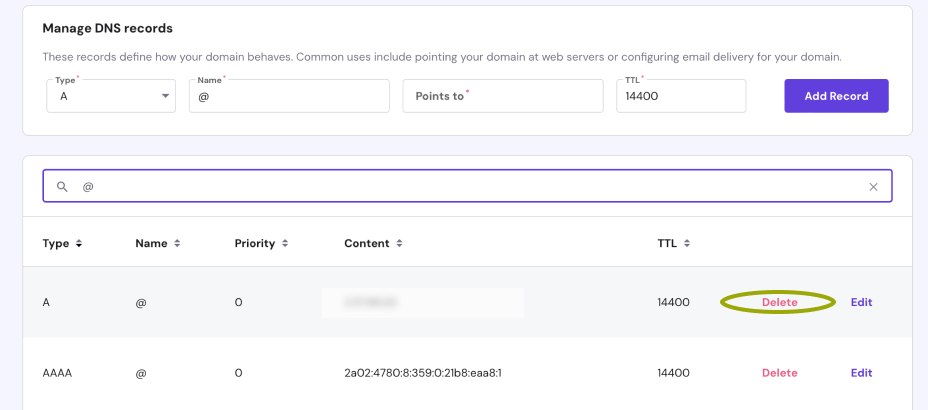Click the search magnifier icon

[x=62, y=187]
